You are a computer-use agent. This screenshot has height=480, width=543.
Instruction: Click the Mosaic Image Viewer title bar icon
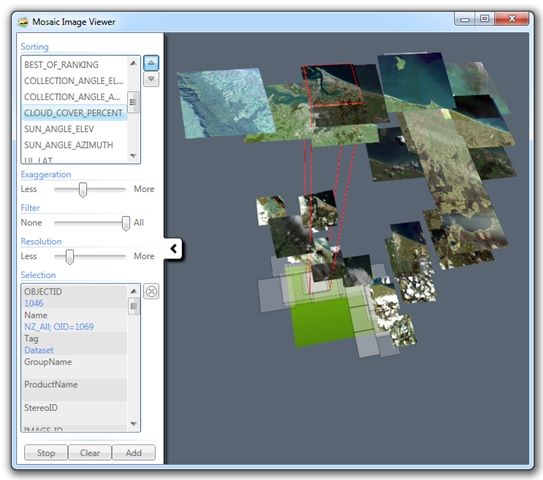[23, 22]
